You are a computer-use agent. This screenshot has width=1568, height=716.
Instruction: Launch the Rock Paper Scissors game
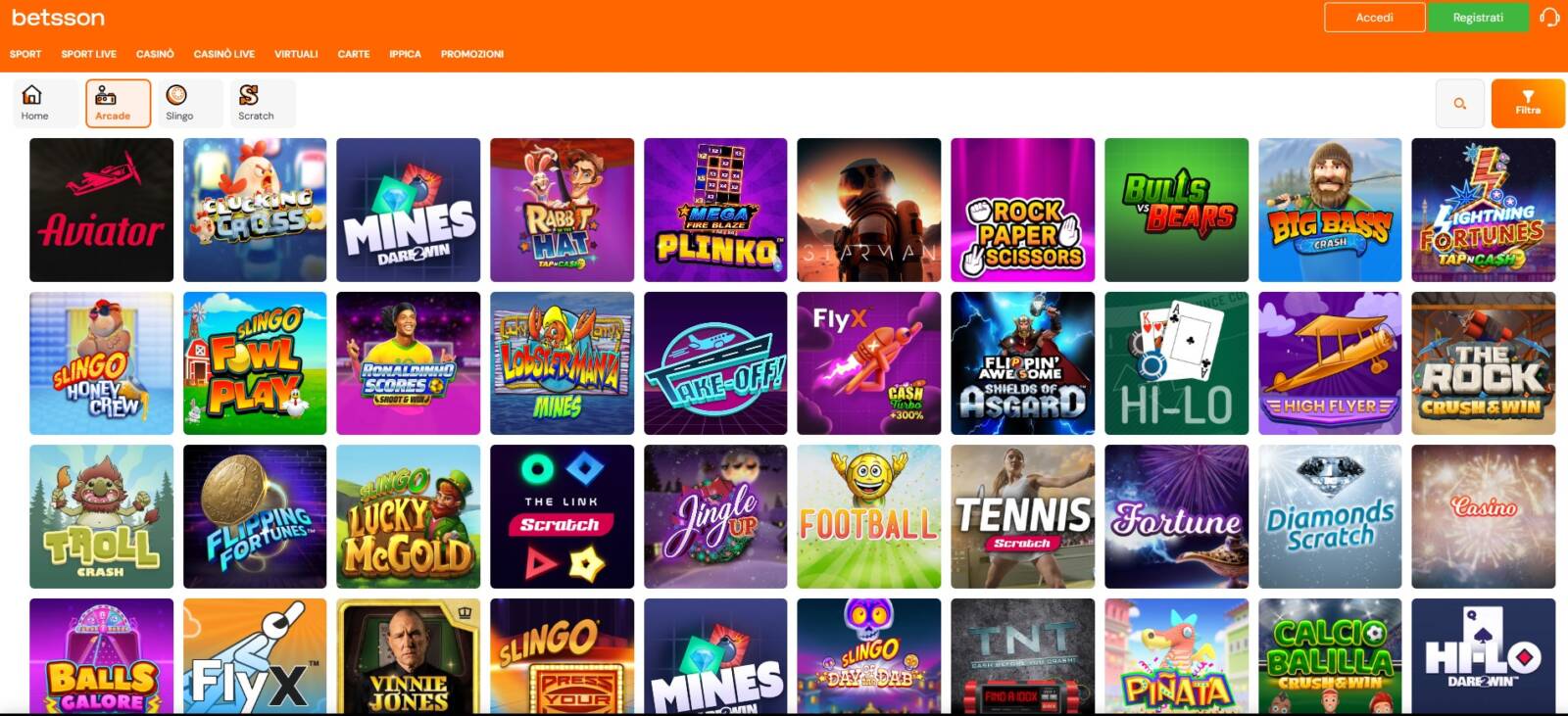point(1022,210)
